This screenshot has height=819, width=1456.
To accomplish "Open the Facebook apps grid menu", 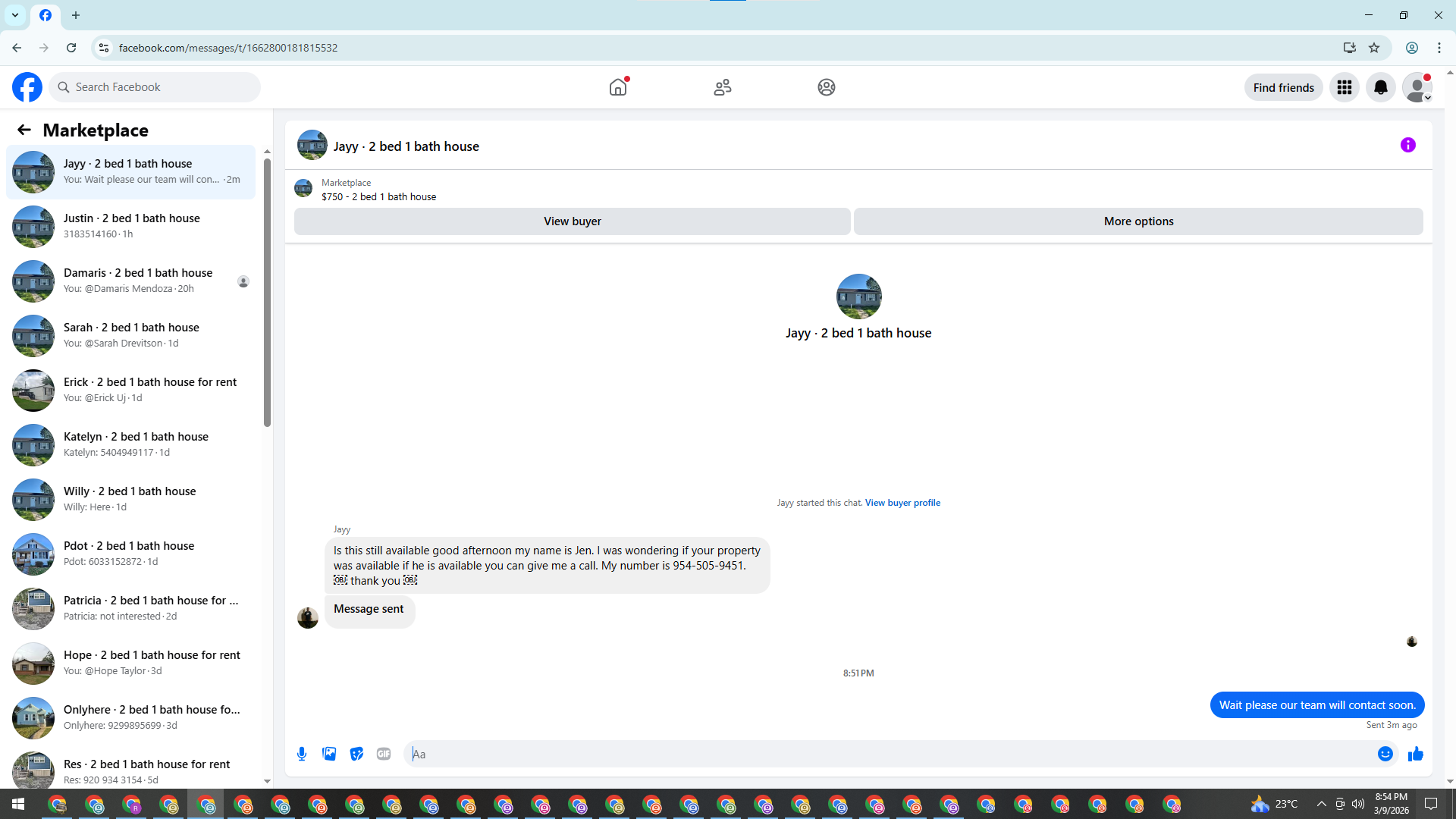I will point(1344,87).
